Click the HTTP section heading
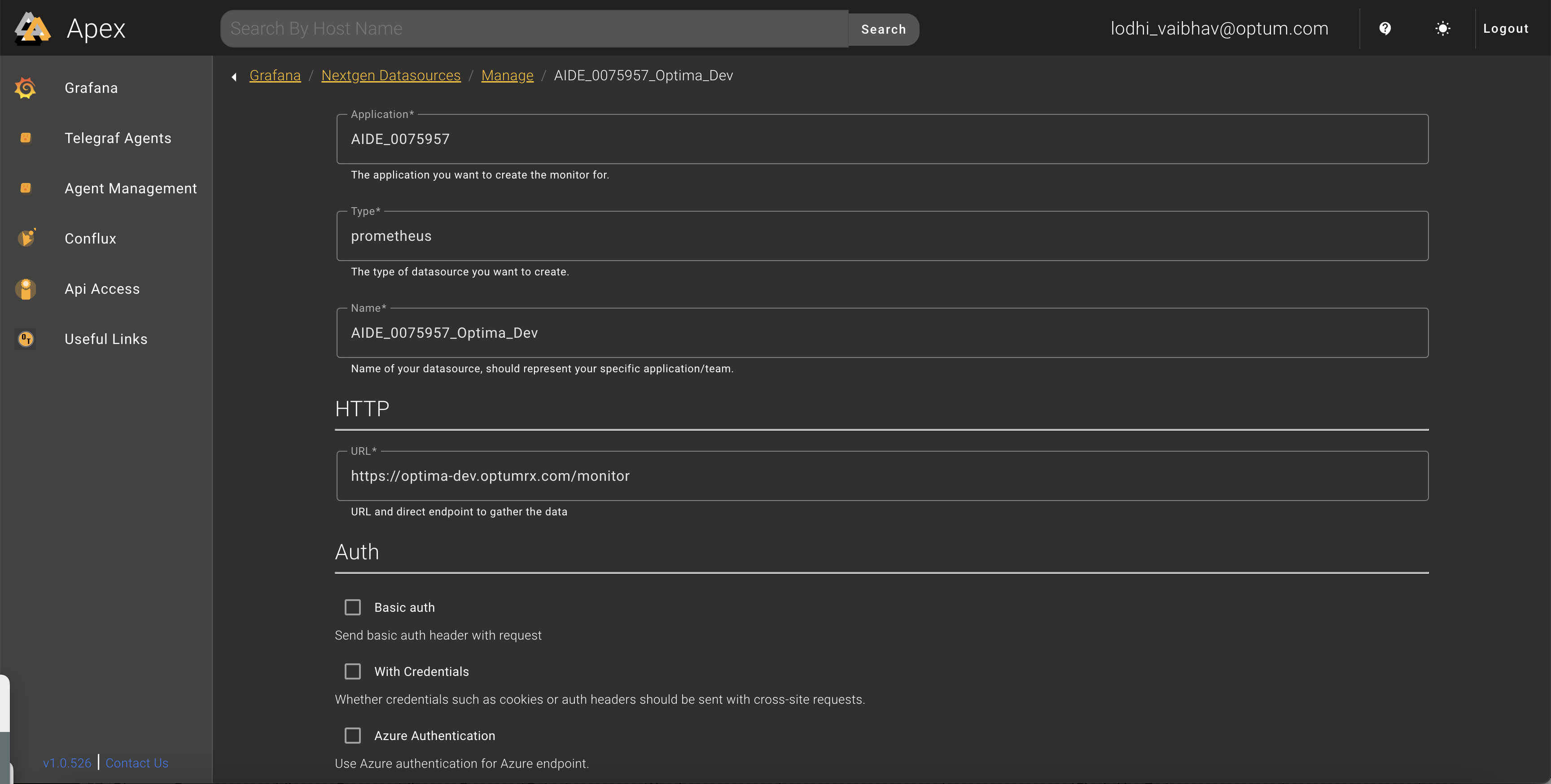Screen dimensions: 1551x784 362,409
